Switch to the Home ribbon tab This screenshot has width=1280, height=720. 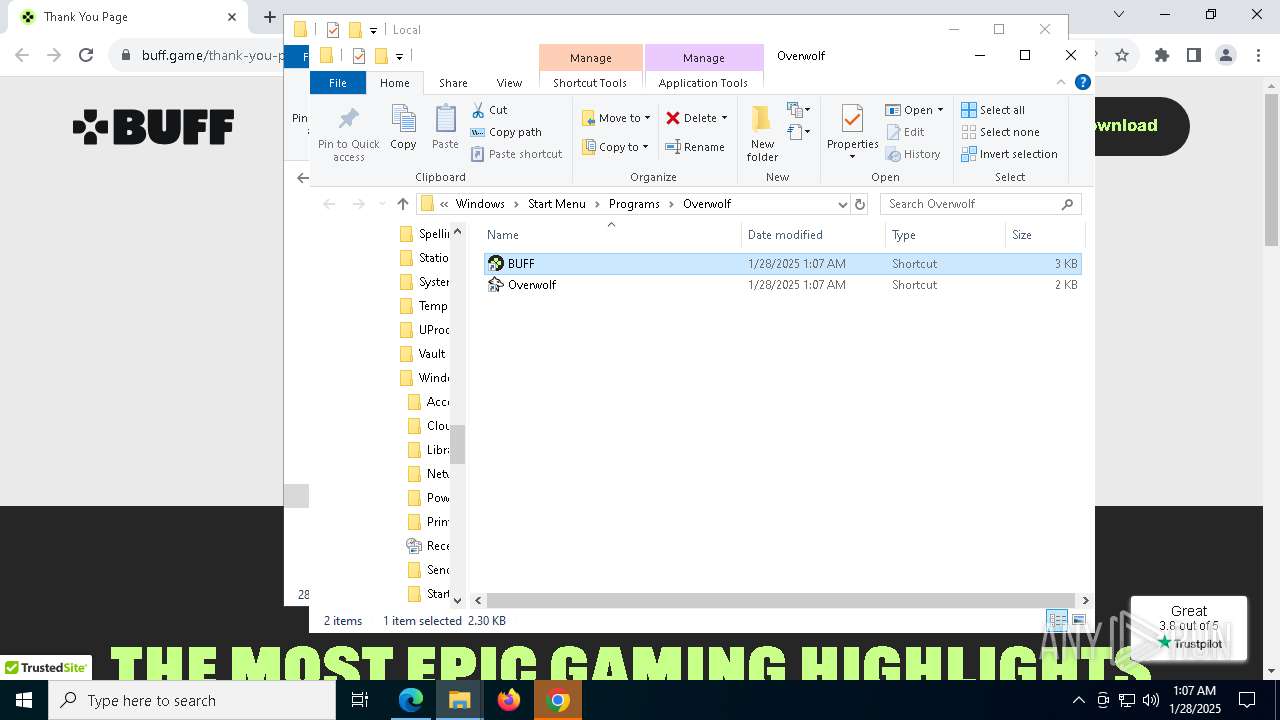tap(395, 83)
